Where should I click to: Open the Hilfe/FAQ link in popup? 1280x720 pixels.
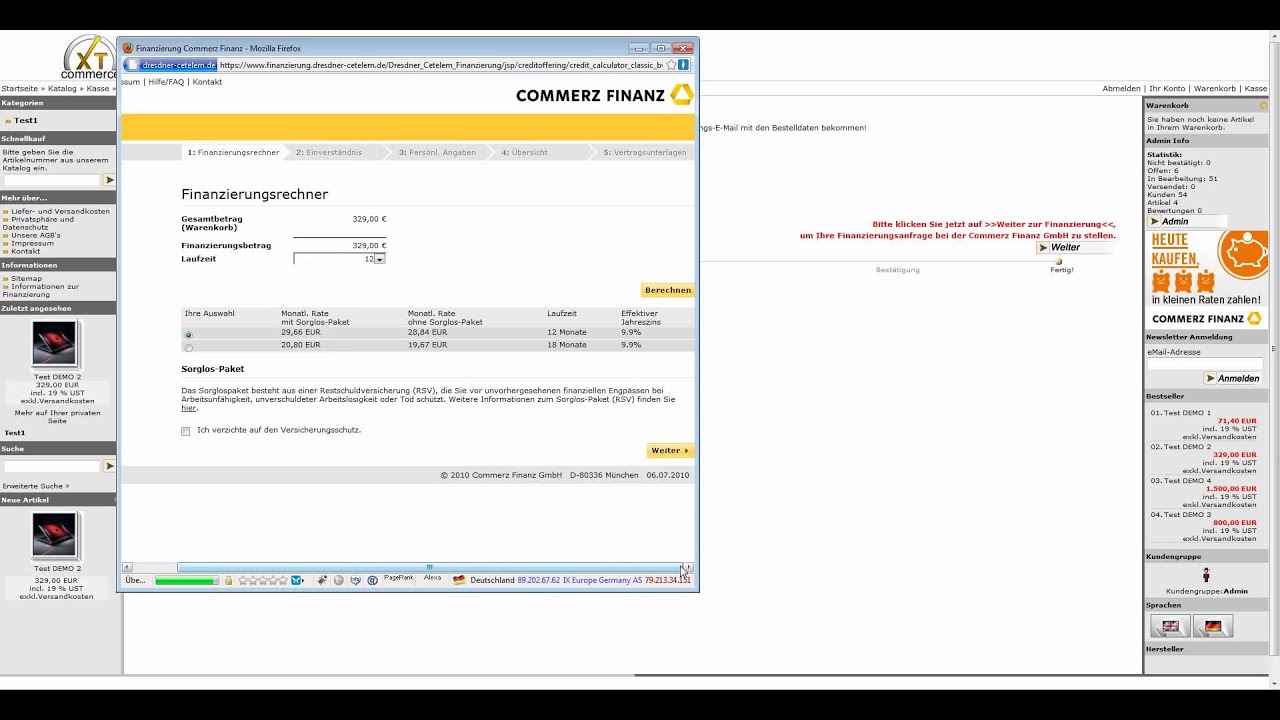point(166,82)
